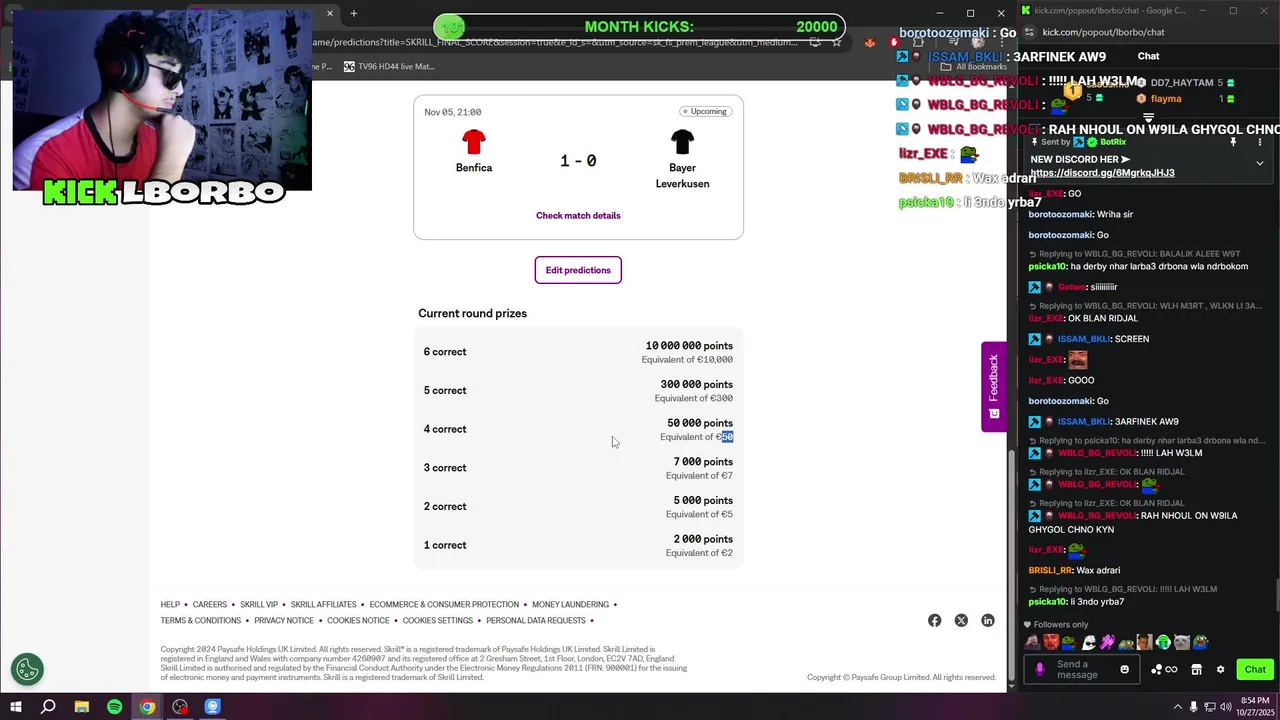Collapse the pinned message with the chevron
This screenshot has width=1280, height=720.
click(1260, 162)
